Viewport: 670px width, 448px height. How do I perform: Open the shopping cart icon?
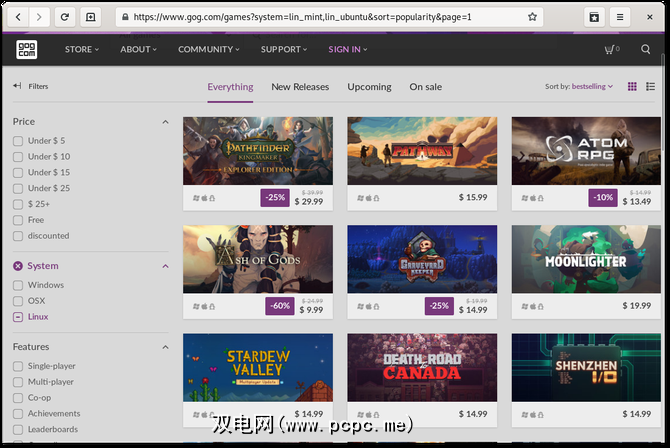pyautogui.click(x=610, y=49)
